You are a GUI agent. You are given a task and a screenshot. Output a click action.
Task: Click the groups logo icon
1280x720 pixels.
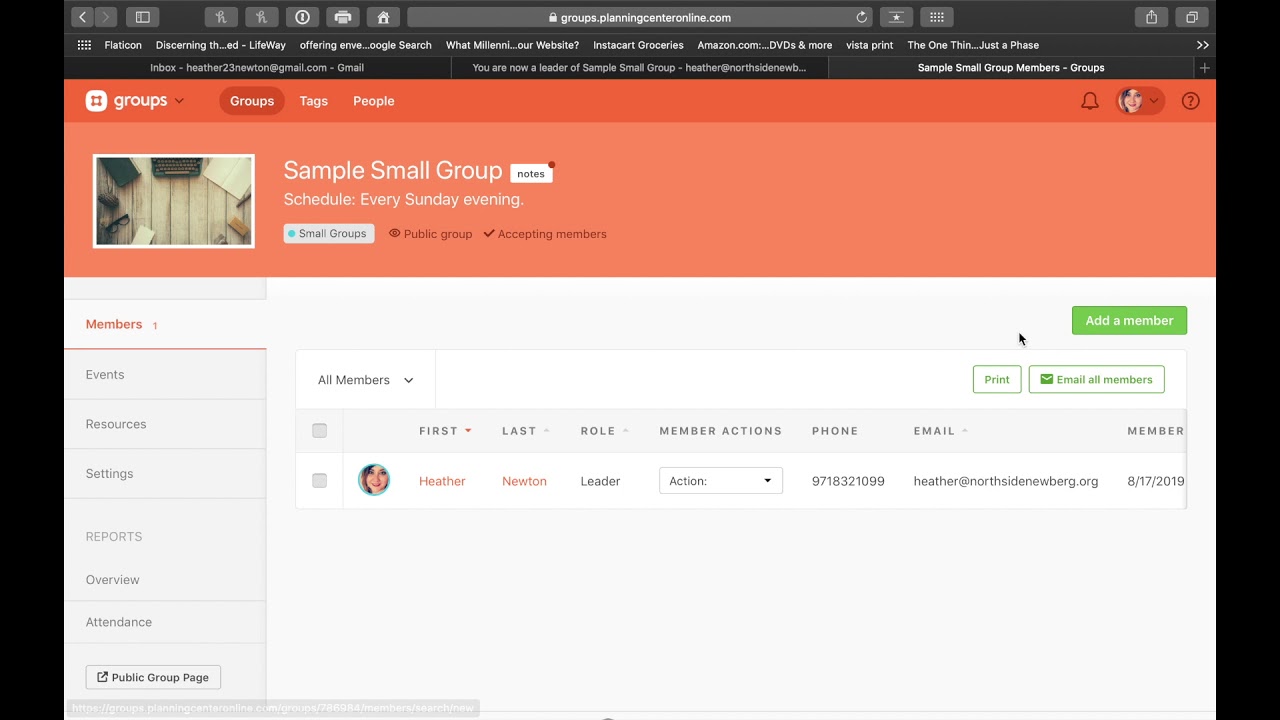point(96,101)
